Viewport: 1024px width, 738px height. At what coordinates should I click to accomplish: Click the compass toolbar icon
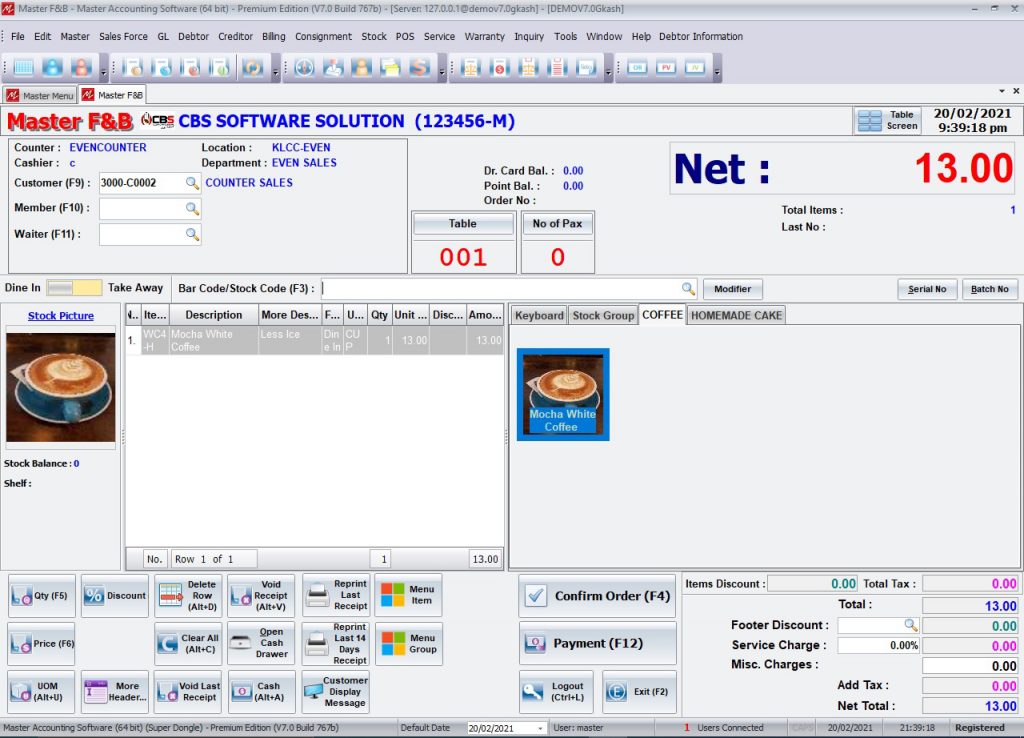[304, 67]
